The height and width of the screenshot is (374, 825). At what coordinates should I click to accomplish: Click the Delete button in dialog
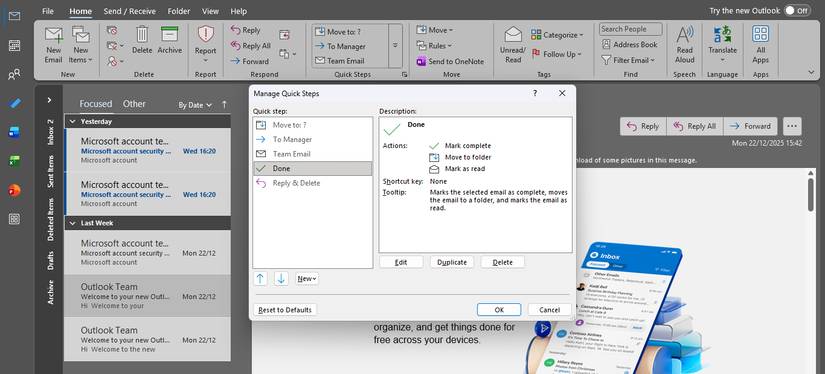pyautogui.click(x=502, y=262)
